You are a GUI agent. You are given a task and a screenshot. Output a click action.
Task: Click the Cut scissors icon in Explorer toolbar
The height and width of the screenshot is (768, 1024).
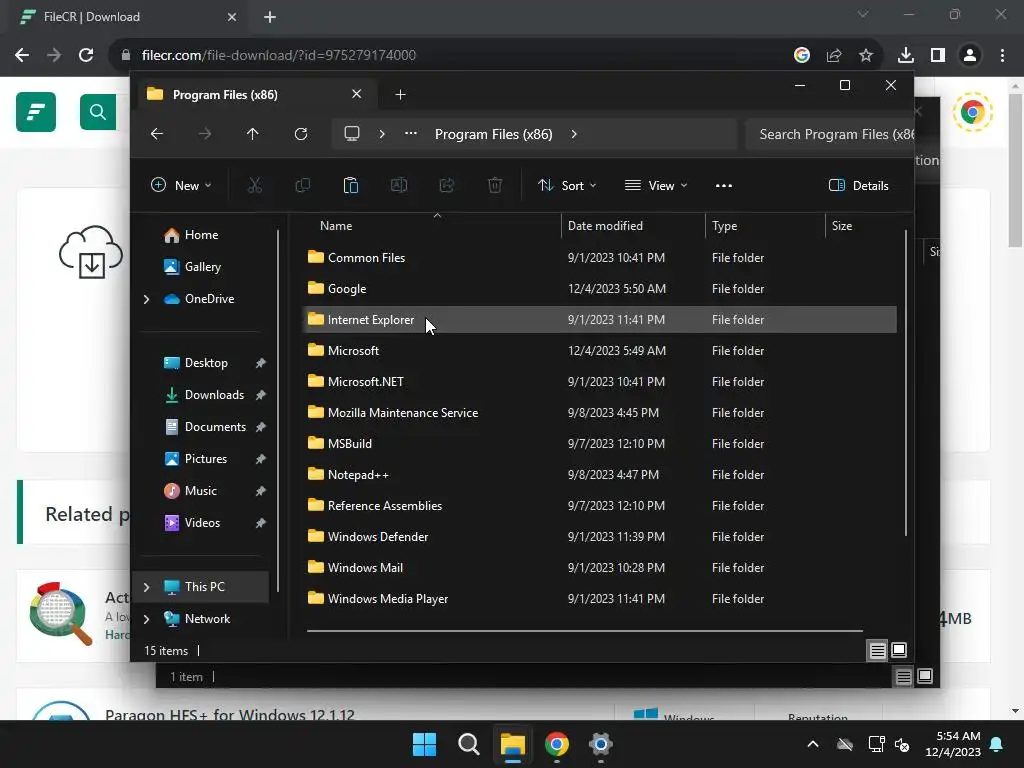tap(255, 185)
